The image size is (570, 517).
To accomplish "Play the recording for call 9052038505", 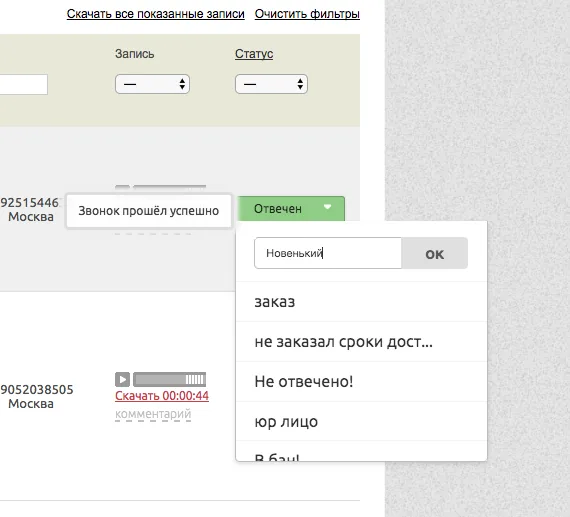I will (x=123, y=380).
